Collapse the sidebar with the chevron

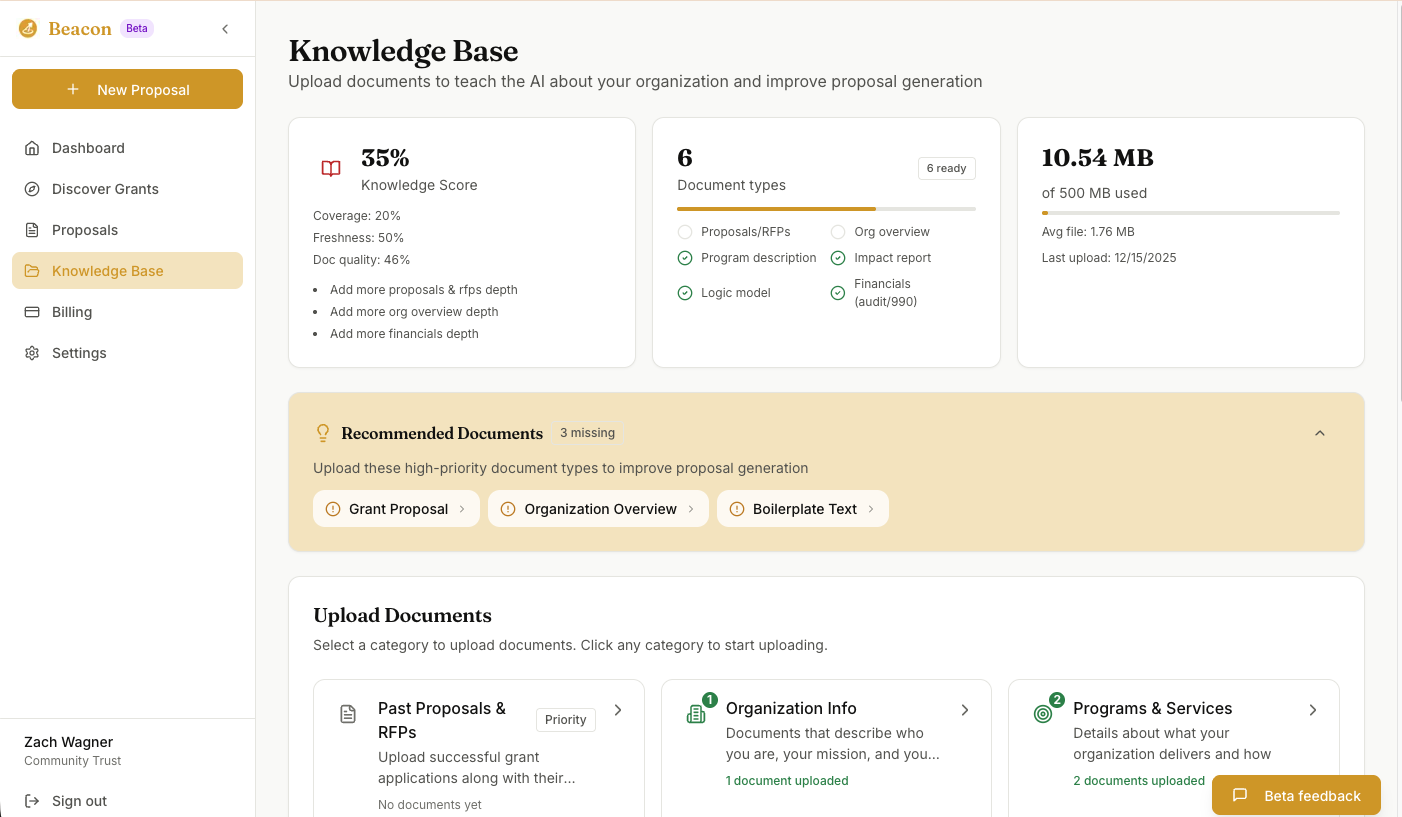pos(225,29)
